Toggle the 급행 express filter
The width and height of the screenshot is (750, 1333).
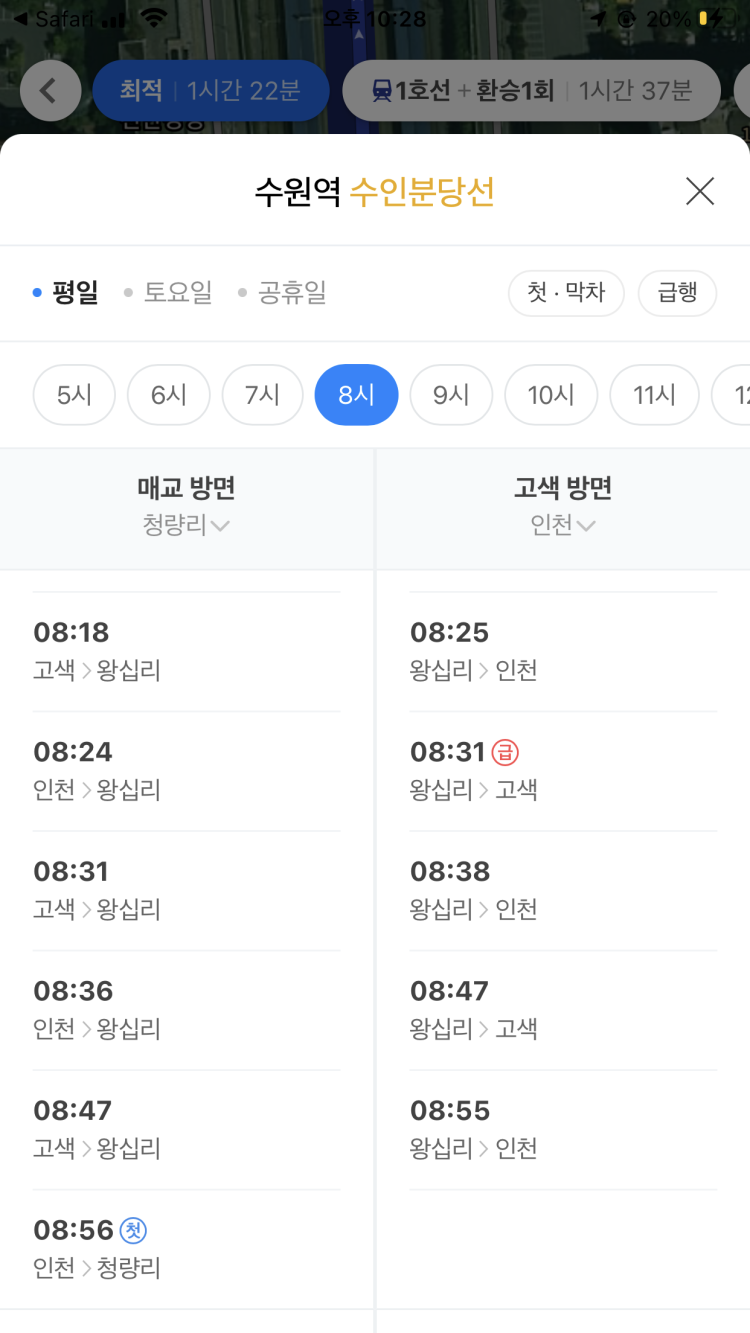click(677, 293)
